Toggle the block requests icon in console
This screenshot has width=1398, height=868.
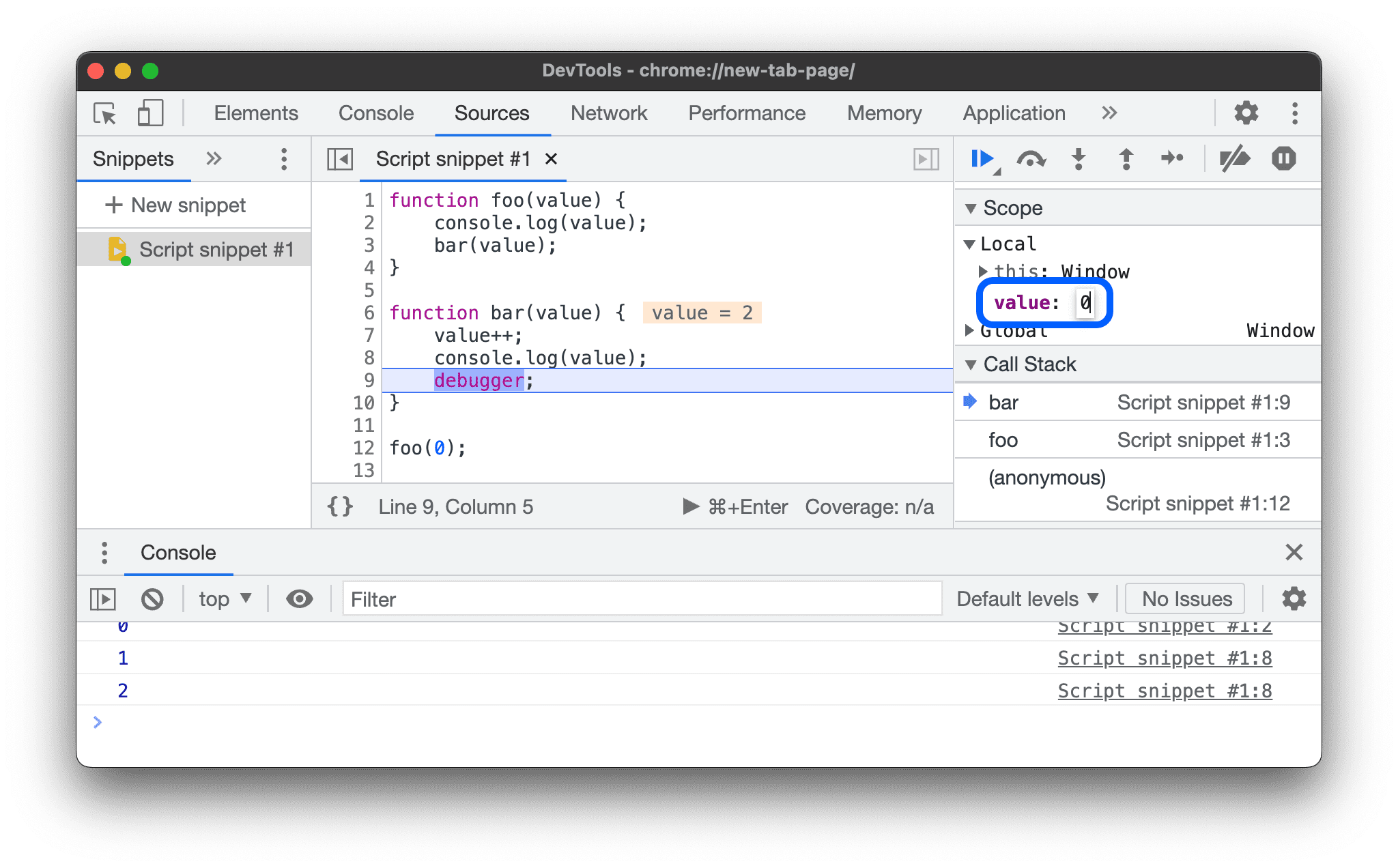tap(155, 598)
